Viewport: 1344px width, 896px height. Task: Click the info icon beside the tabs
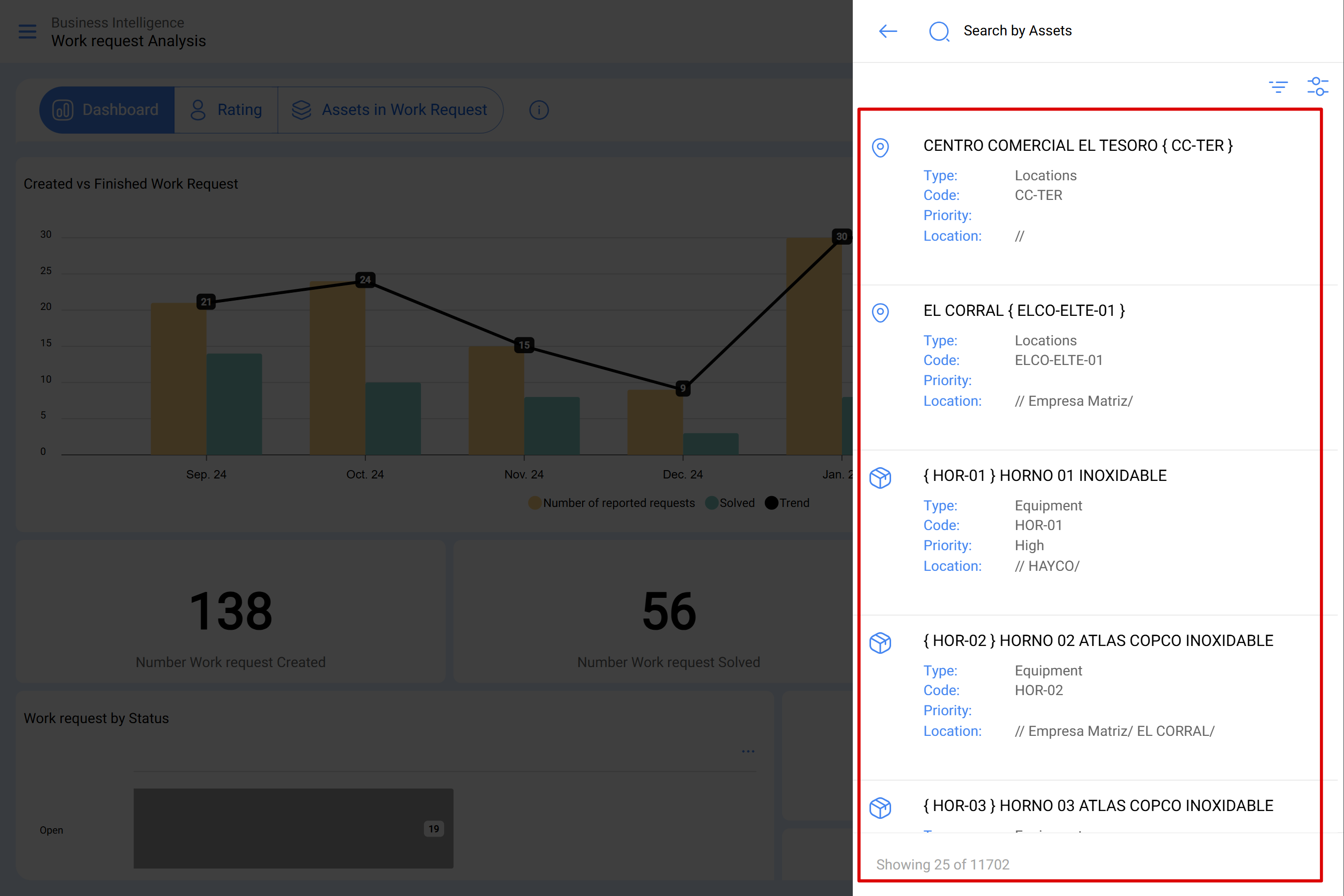click(x=539, y=110)
